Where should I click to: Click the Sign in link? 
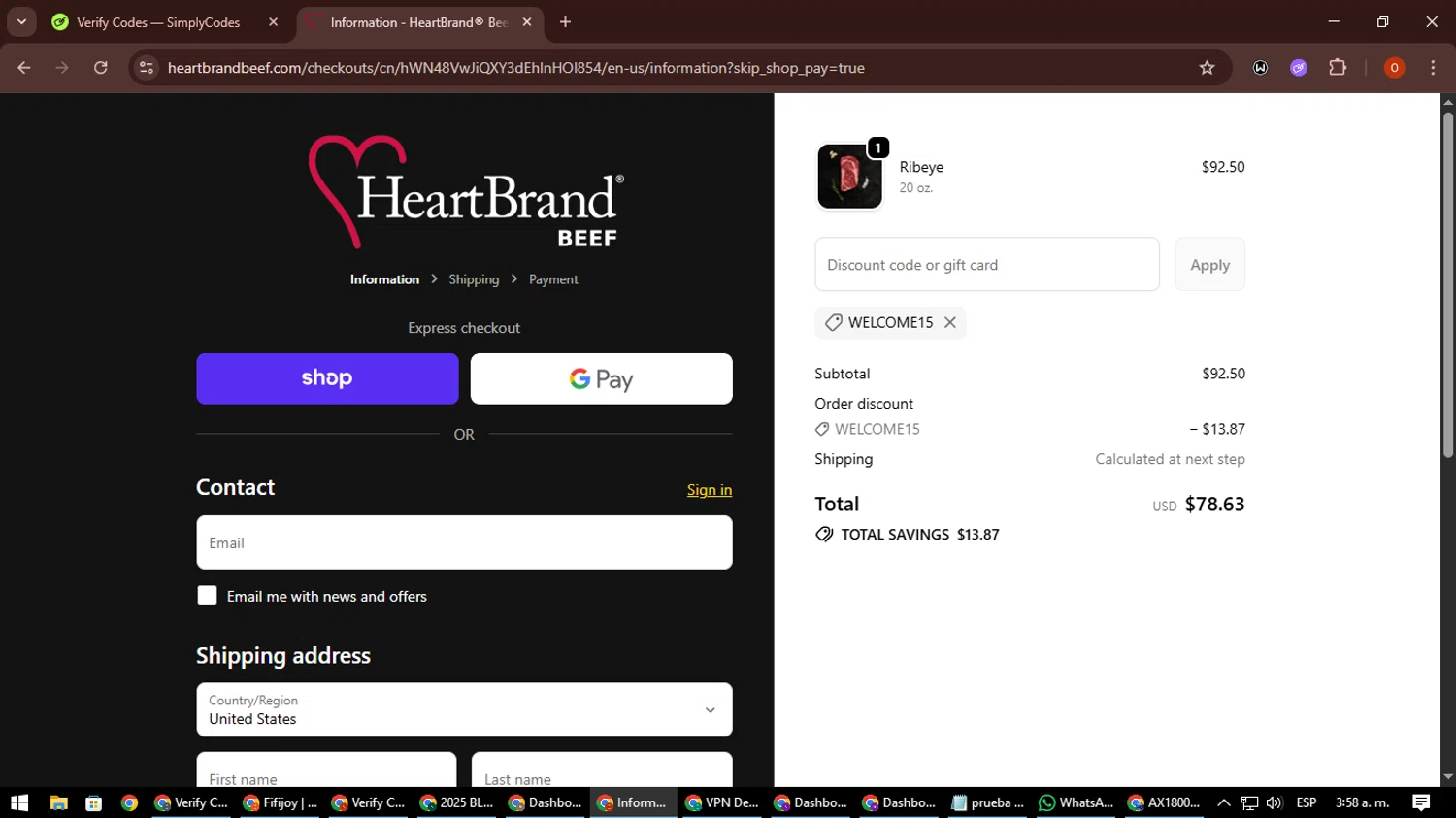click(x=710, y=490)
